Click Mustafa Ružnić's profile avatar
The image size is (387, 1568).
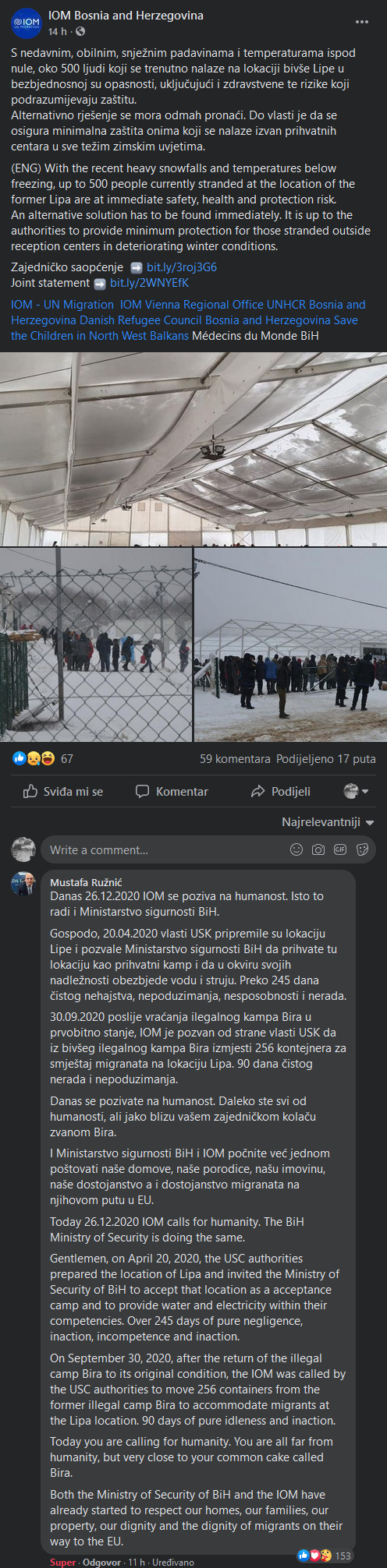click(x=23, y=884)
